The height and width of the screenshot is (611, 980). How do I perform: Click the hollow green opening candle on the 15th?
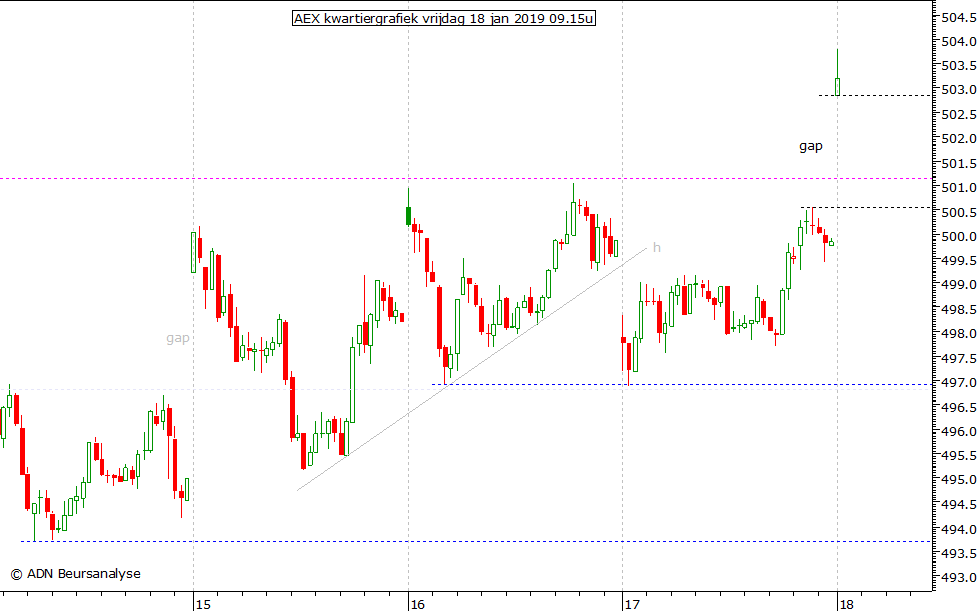193,252
